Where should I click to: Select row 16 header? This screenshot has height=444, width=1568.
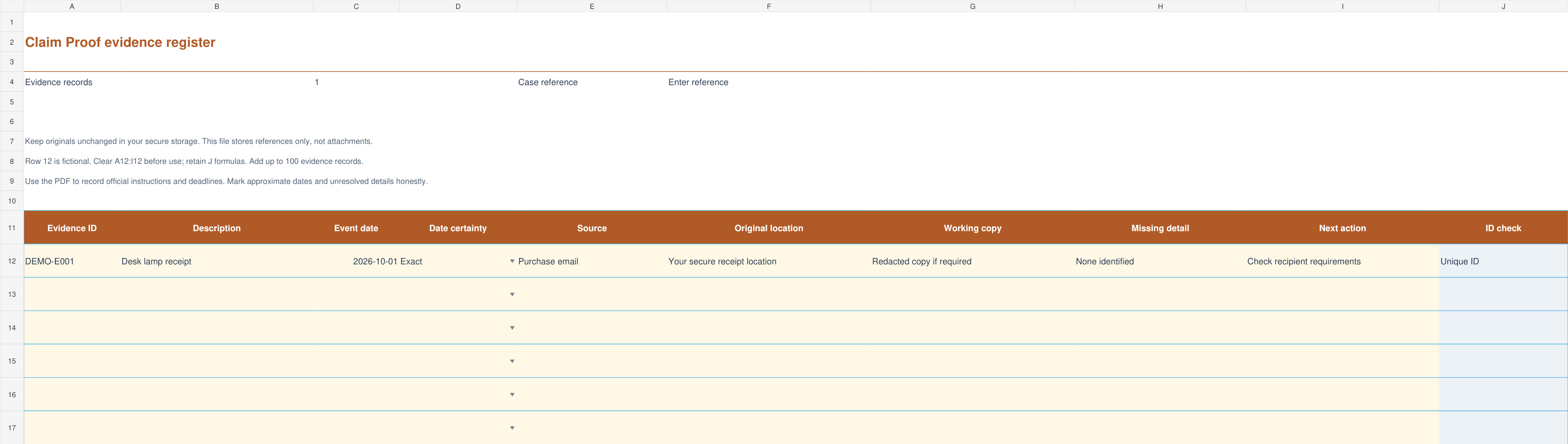[x=11, y=395]
